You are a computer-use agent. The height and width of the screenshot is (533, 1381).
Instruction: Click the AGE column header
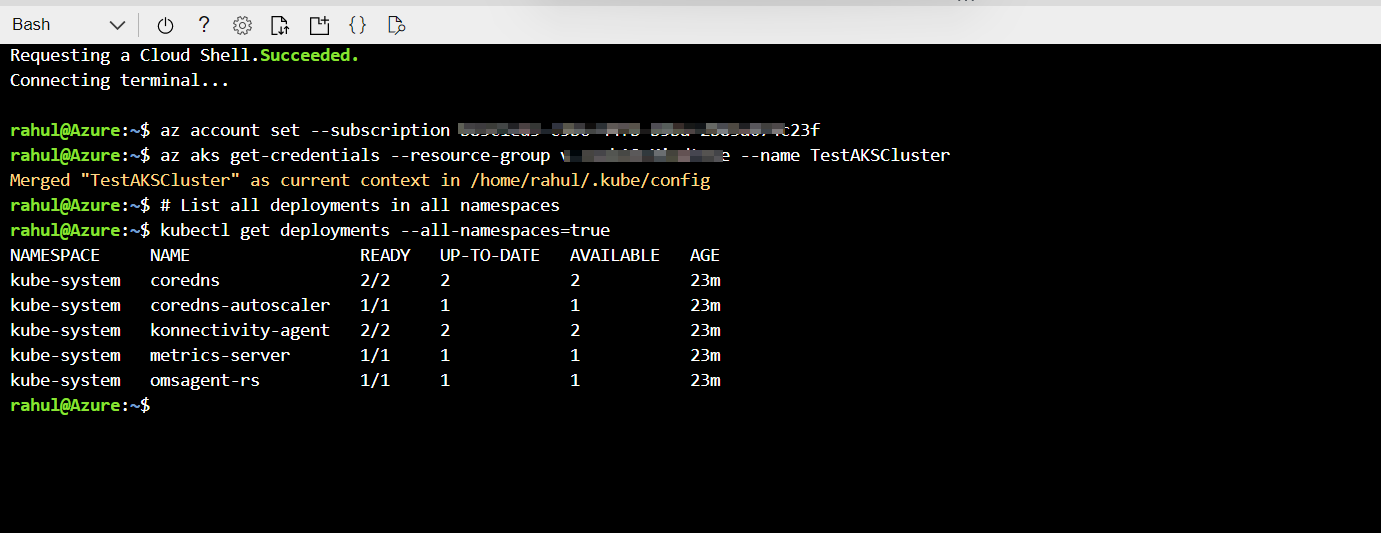point(705,255)
